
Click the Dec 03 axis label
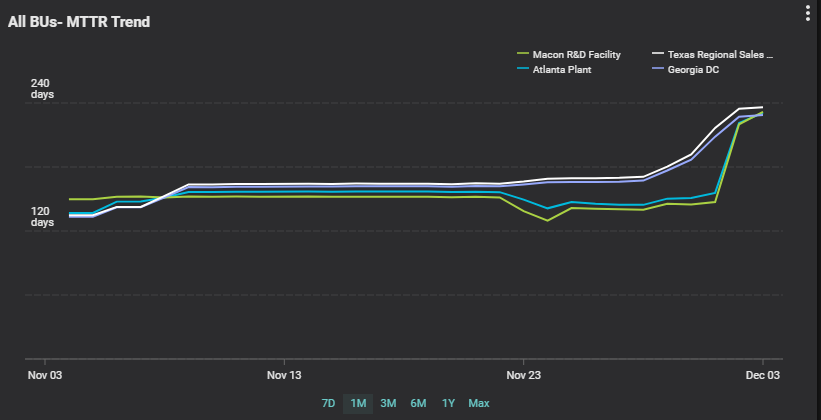tap(762, 375)
